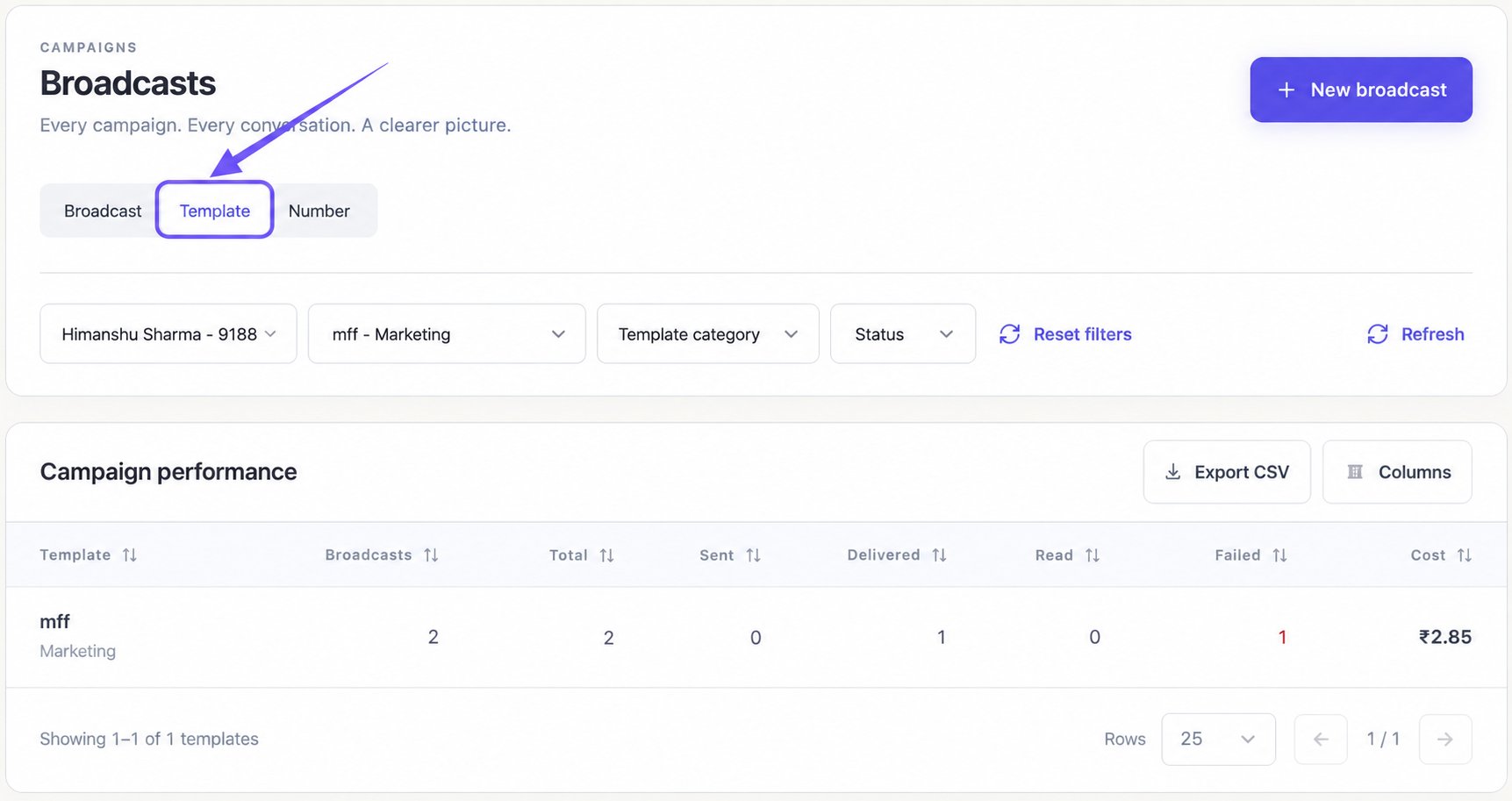Screen dimensions: 1512x801
Task: Click the Total column header text
Action: click(569, 555)
